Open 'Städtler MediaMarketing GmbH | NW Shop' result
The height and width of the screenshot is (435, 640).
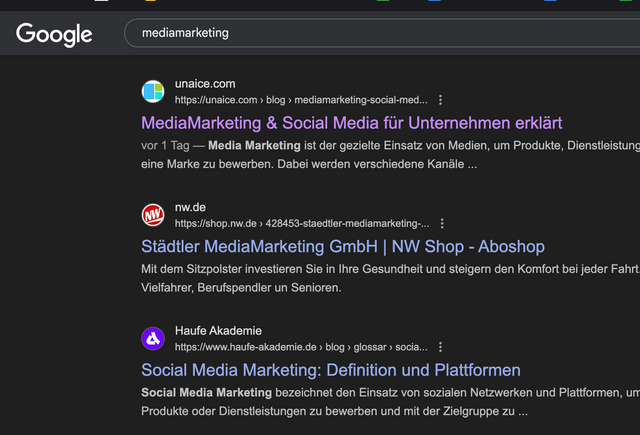(x=343, y=246)
